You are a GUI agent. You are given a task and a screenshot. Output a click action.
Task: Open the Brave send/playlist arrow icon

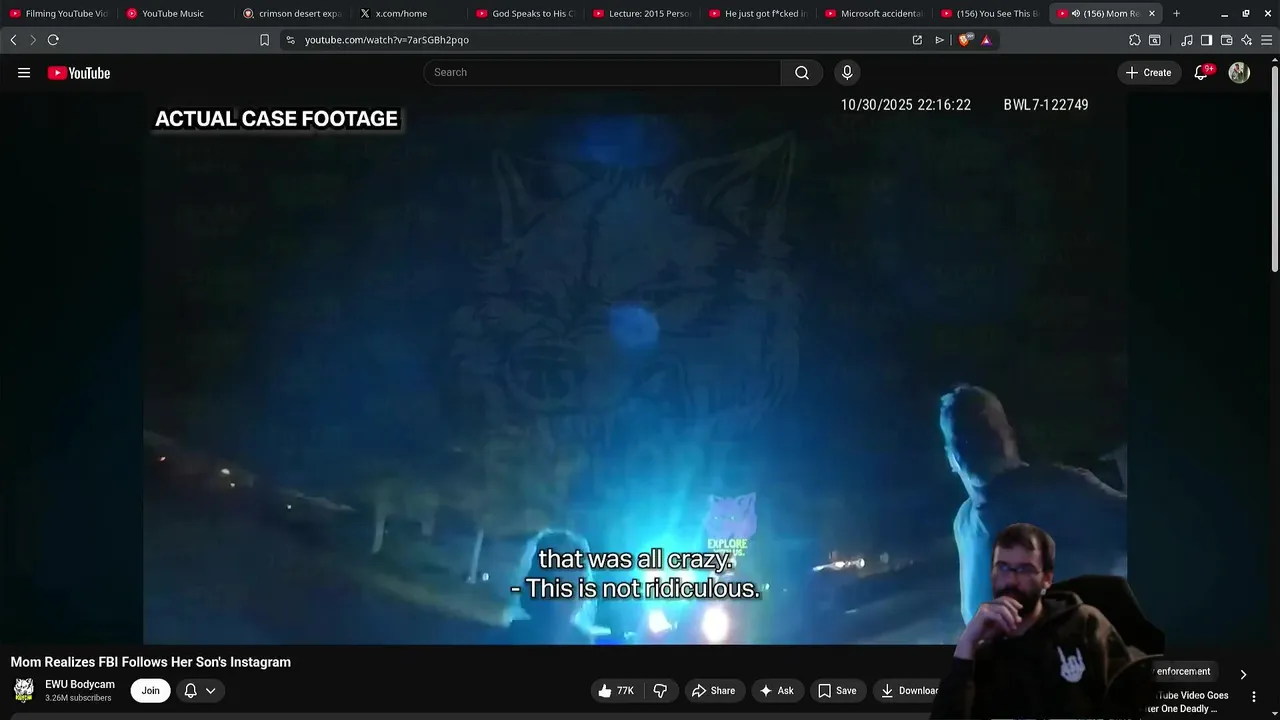(x=939, y=40)
